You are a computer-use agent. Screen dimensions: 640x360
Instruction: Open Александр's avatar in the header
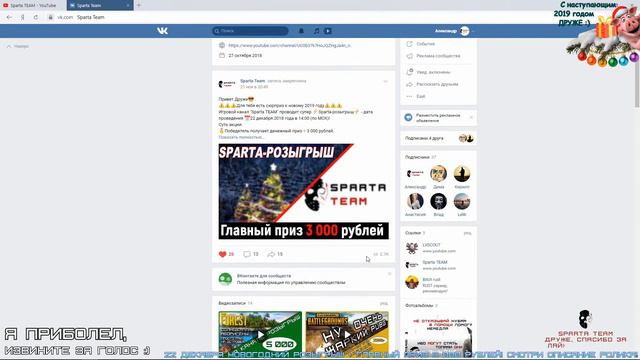(x=464, y=31)
